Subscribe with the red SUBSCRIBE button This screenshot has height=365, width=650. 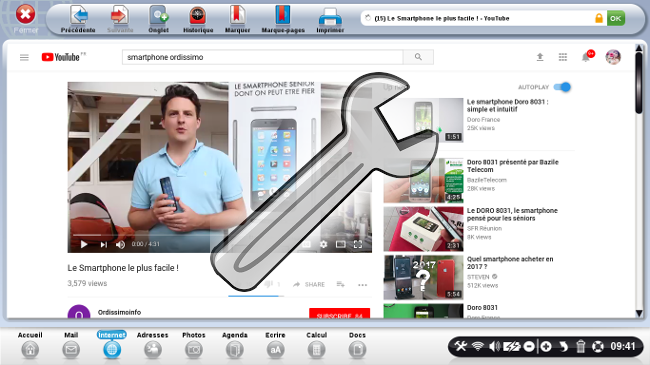[x=340, y=314]
